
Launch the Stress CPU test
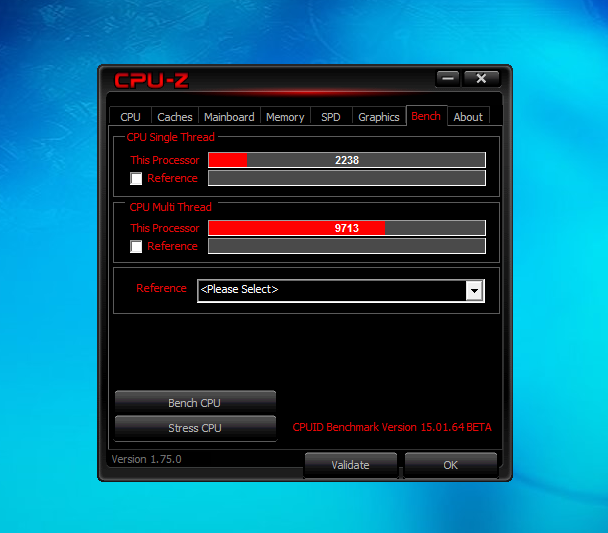point(195,428)
